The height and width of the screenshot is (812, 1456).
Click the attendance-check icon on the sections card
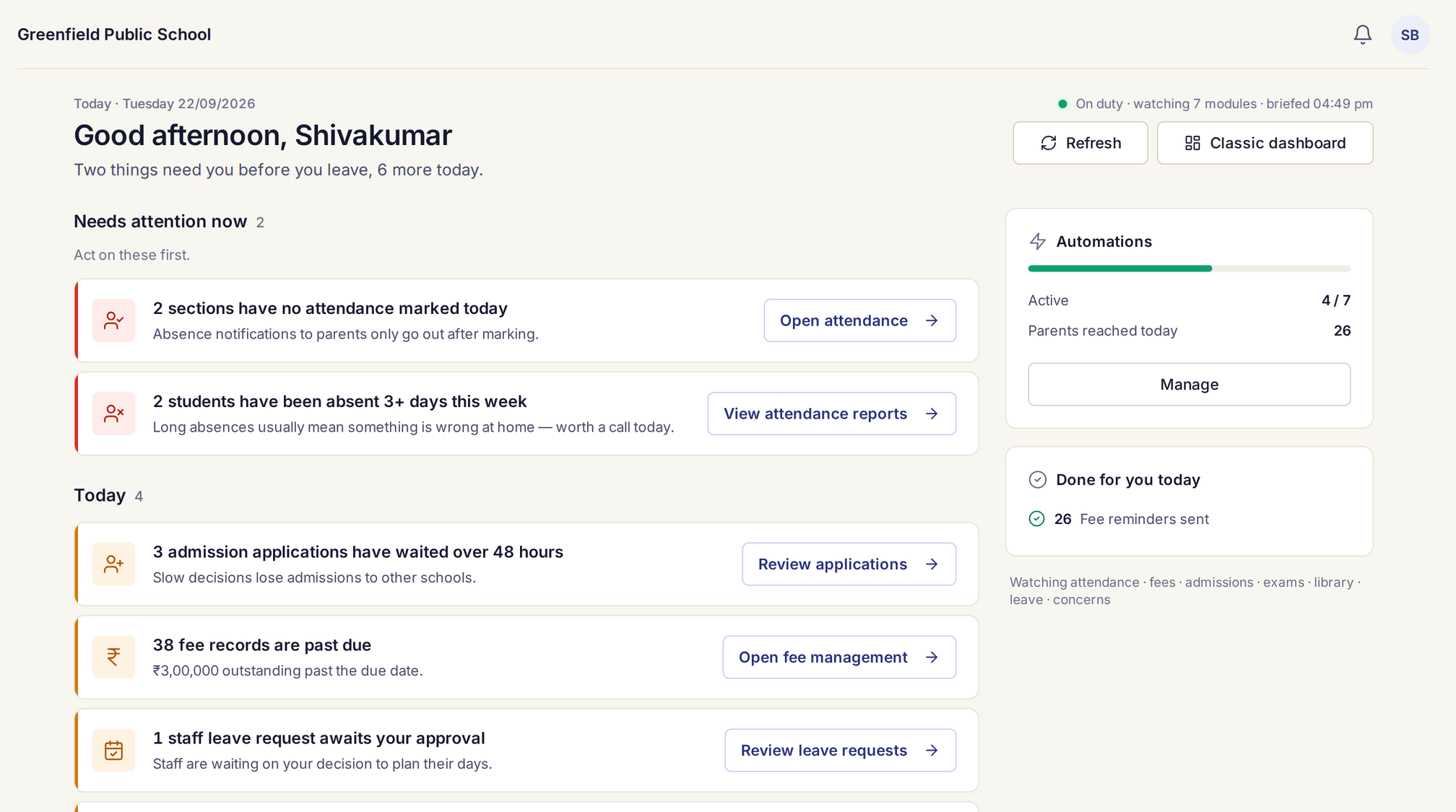113,320
